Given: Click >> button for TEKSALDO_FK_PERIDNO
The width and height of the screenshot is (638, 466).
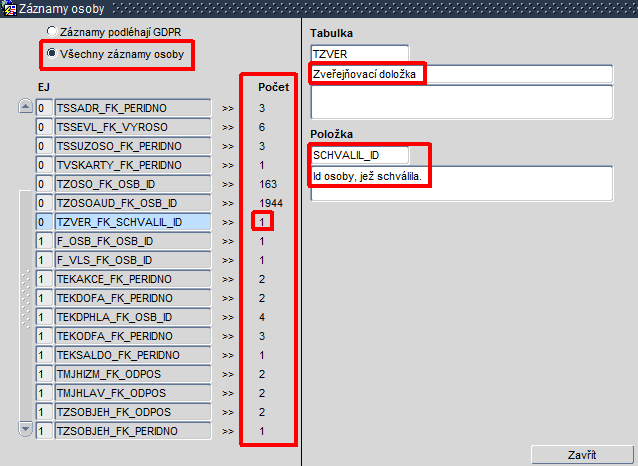Looking at the screenshot, I should coord(228,355).
